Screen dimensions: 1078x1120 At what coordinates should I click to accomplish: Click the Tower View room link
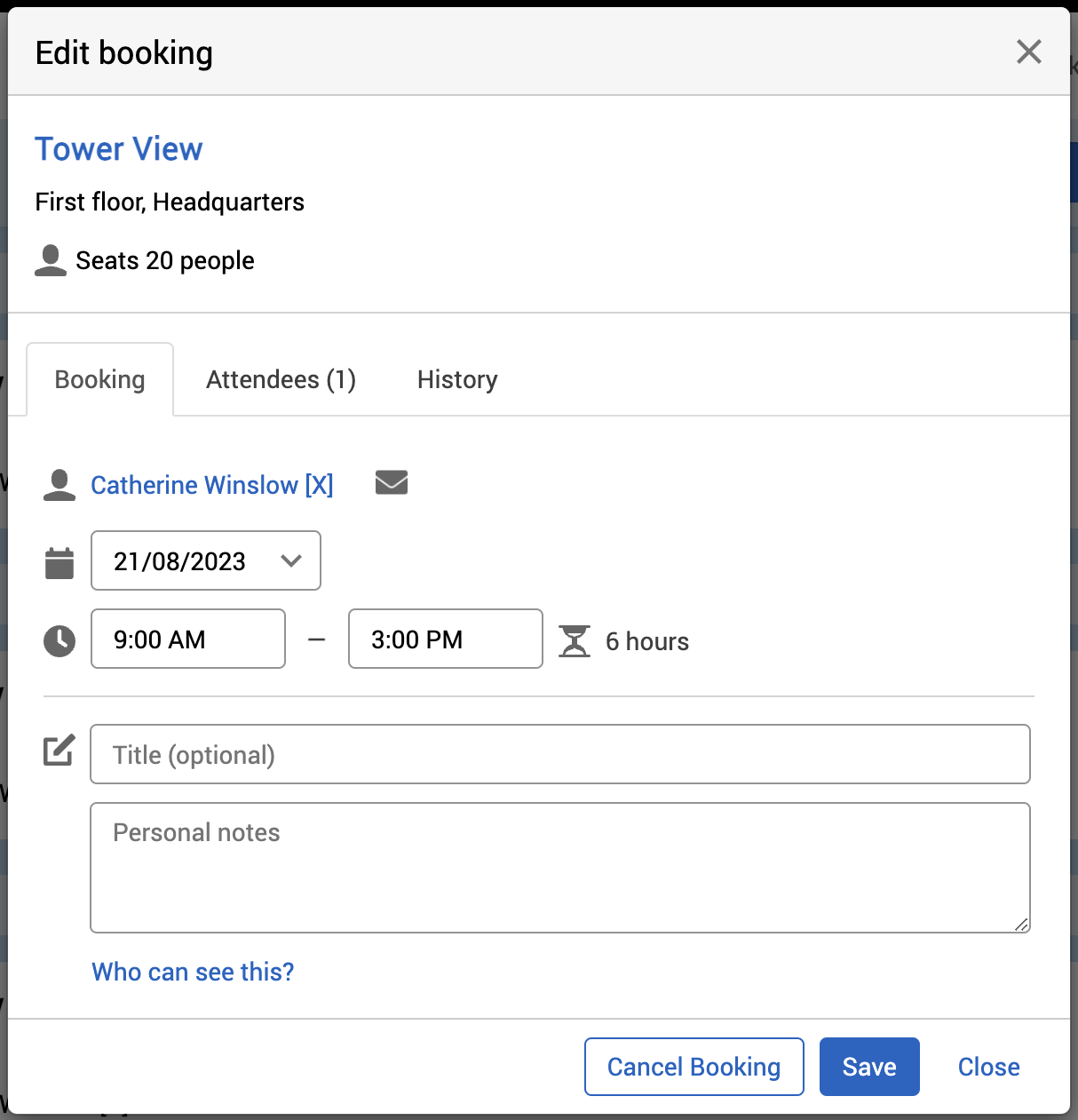(119, 149)
